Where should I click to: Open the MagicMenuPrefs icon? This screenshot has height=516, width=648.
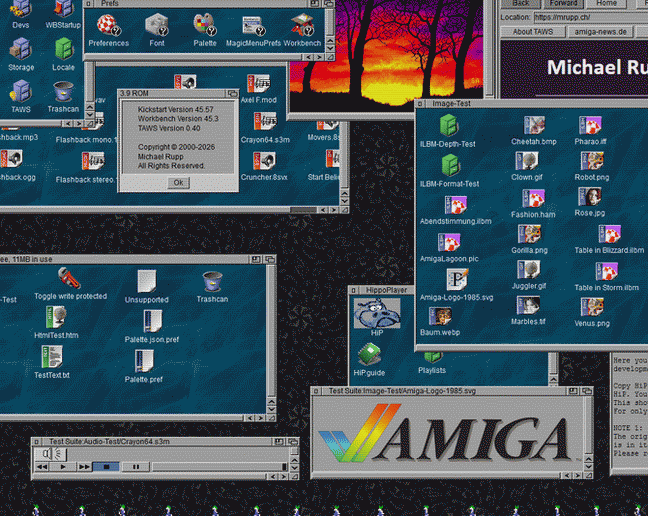click(253, 26)
